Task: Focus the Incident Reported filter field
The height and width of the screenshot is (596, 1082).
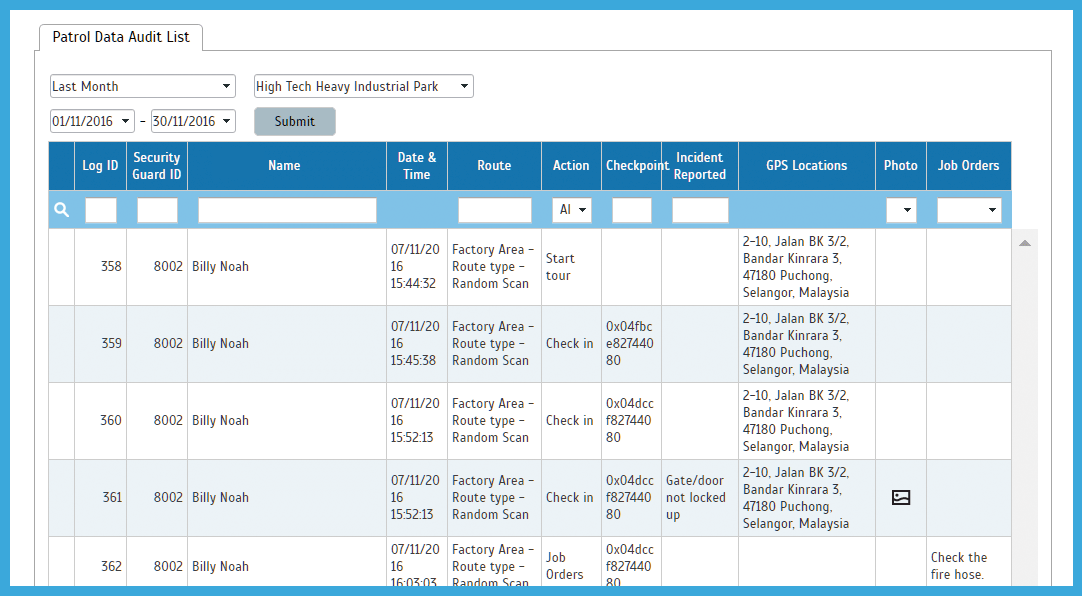Action: [x=700, y=210]
